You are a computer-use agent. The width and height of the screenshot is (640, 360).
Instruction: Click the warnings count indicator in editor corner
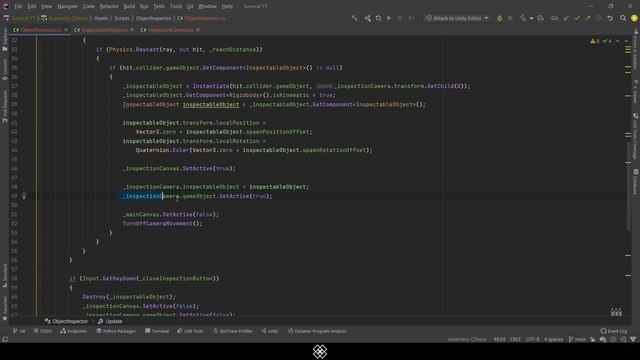tap(595, 41)
